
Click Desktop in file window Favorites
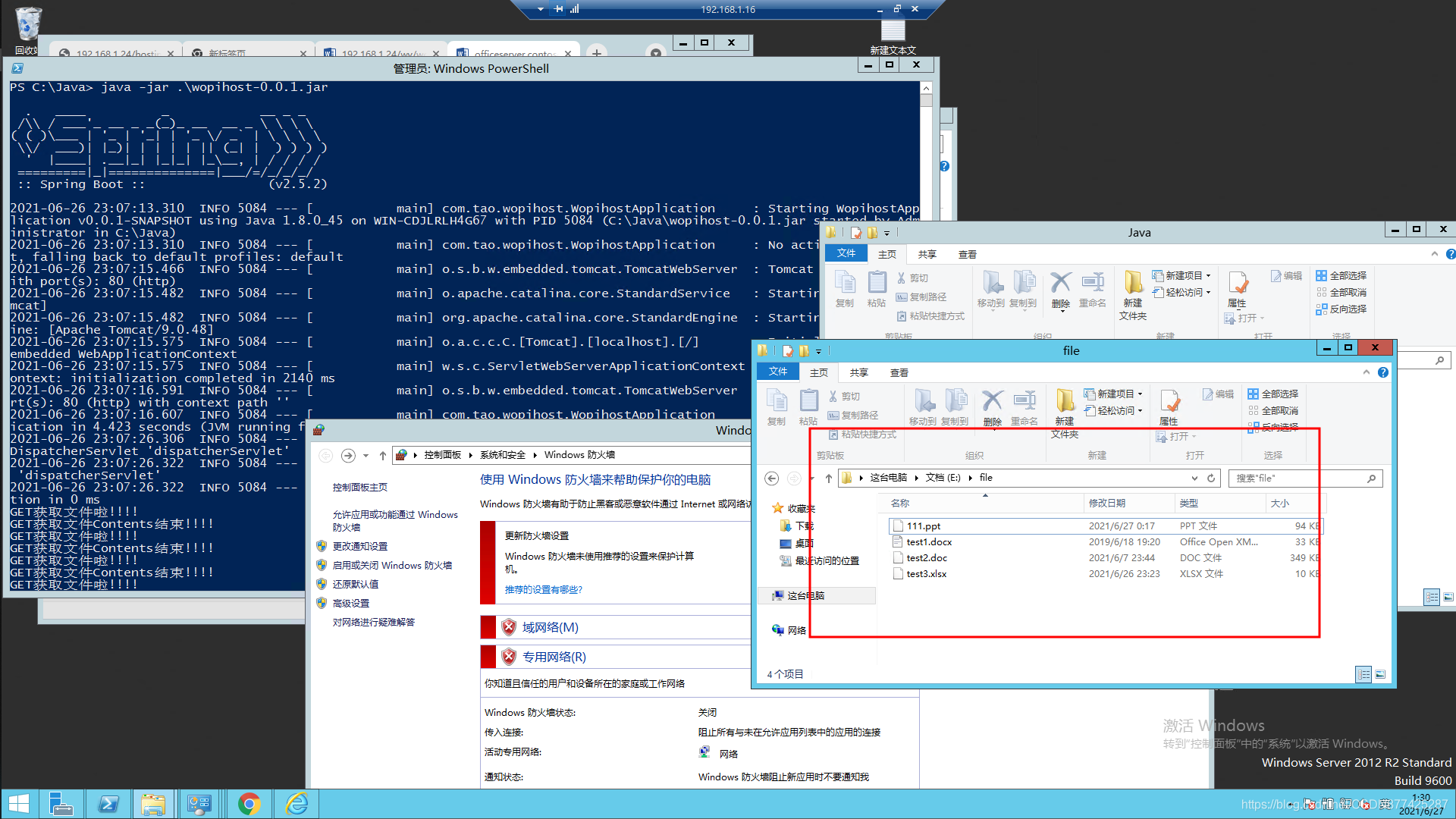796,543
